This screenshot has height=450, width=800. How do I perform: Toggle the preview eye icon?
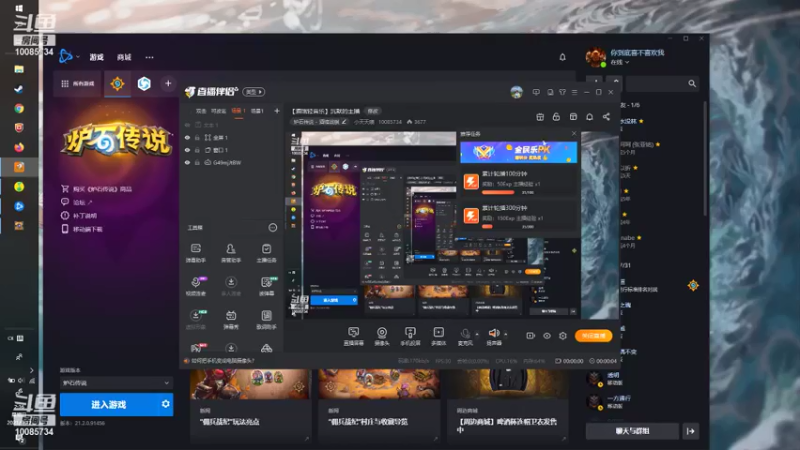(547, 336)
